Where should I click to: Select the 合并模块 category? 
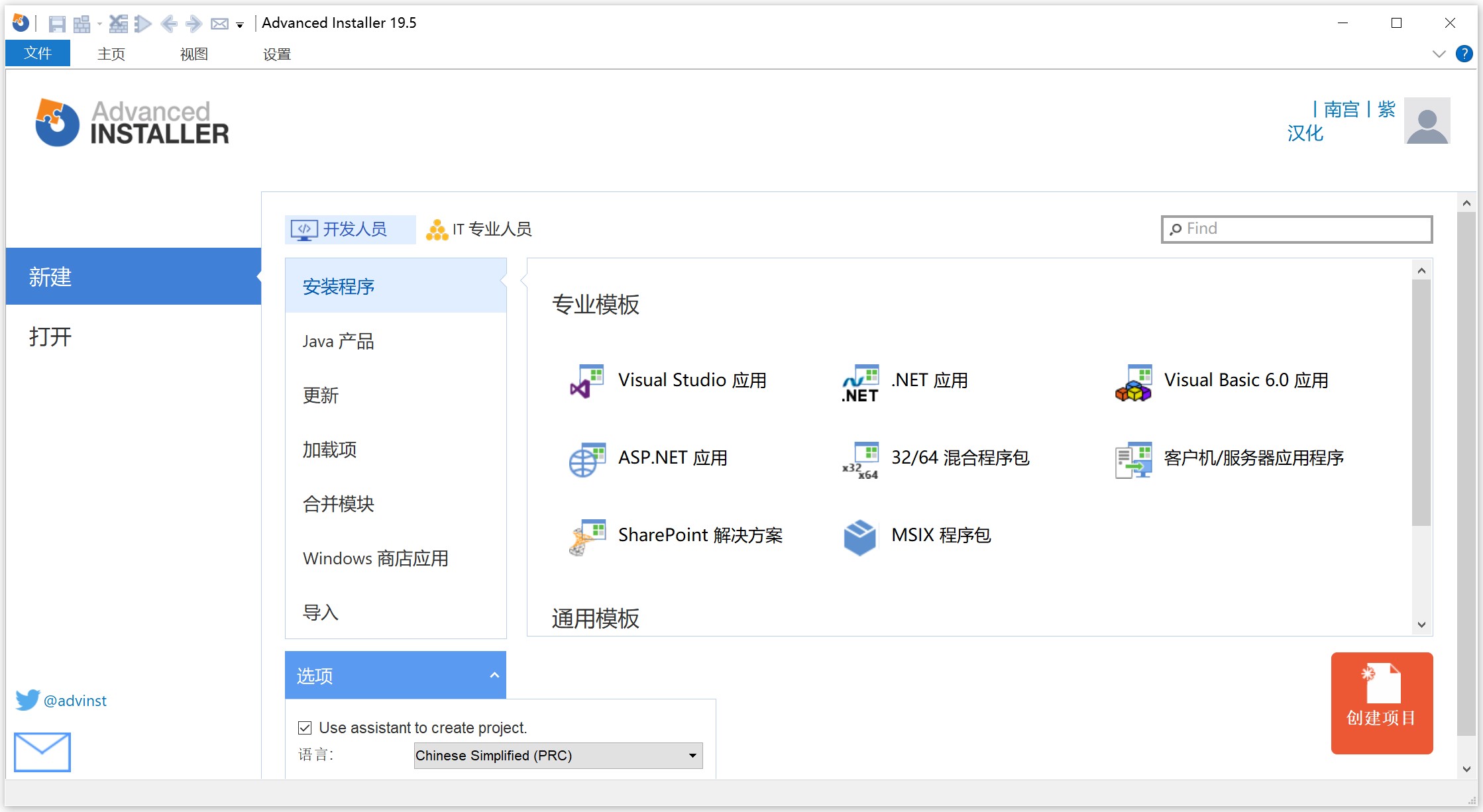[396, 504]
